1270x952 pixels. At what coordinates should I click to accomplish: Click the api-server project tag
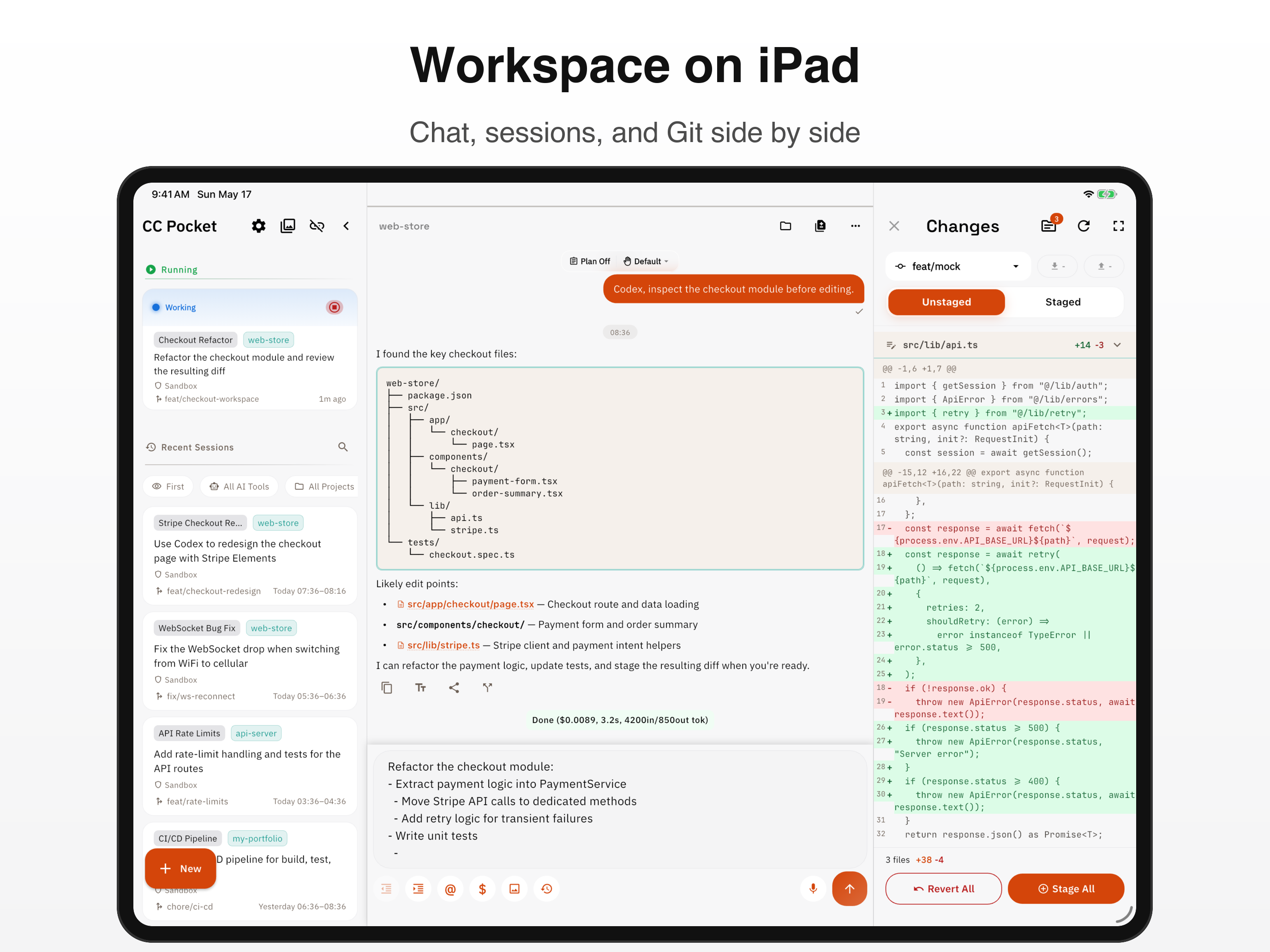[256, 733]
